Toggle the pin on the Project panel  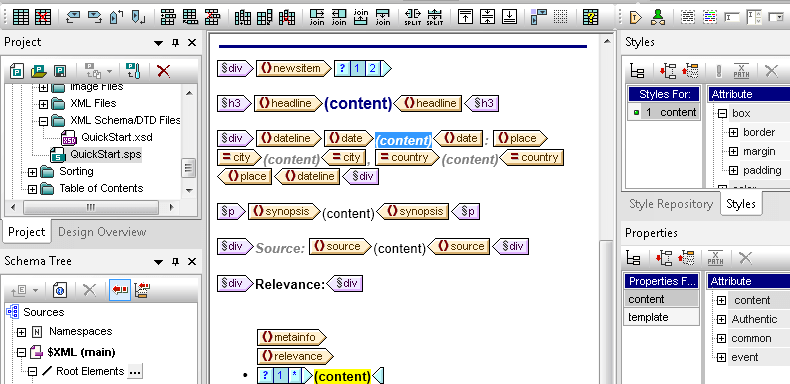175,43
